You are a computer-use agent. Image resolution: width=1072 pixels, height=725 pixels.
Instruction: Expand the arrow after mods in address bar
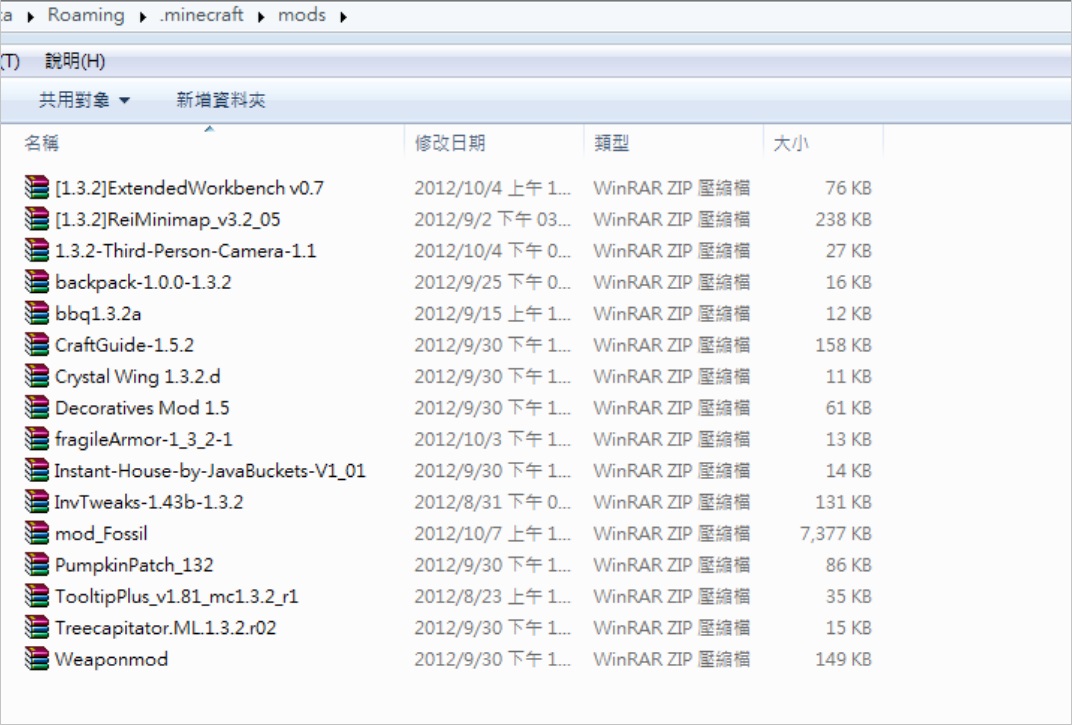point(343,16)
